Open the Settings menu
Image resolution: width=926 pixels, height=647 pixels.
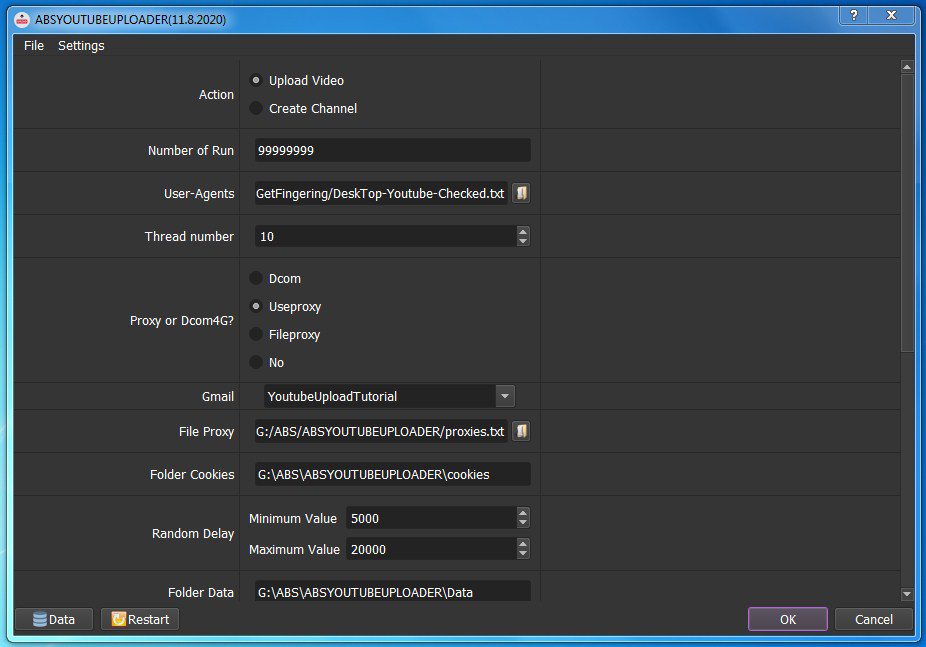pos(81,45)
